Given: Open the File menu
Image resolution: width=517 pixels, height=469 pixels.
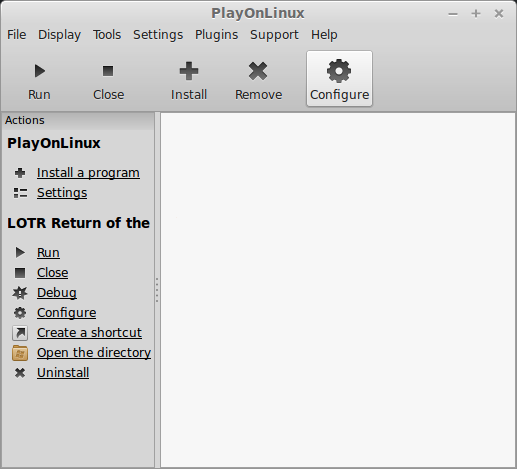Looking at the screenshot, I should tap(17, 35).
